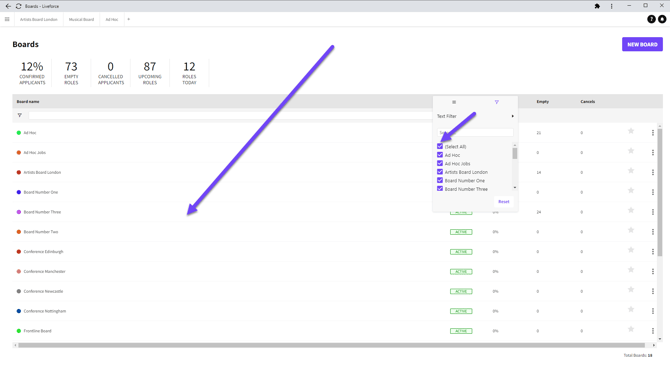Open Ad Hoc Jobs row options menu
Image resolution: width=670 pixels, height=373 pixels.
pos(653,153)
